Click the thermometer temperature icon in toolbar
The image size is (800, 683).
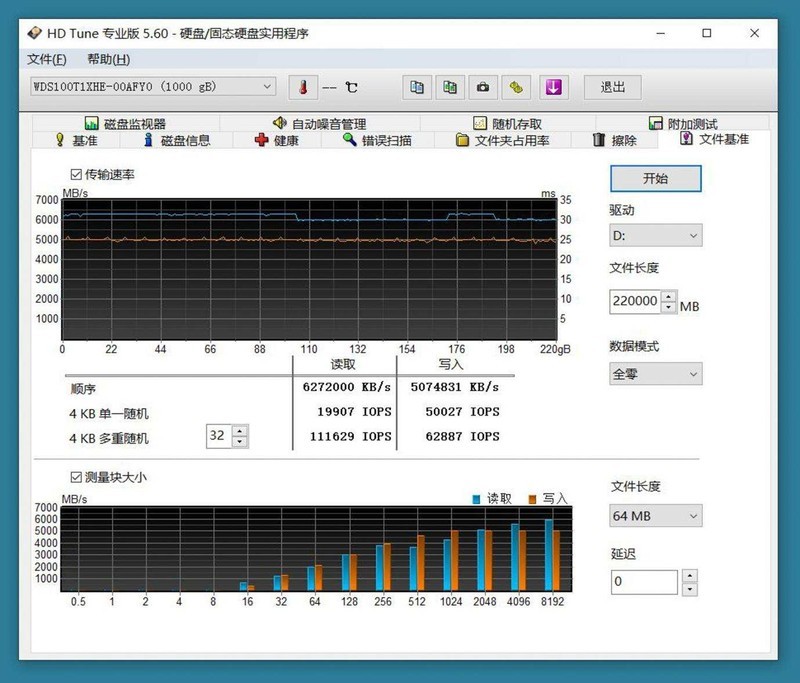click(x=303, y=87)
